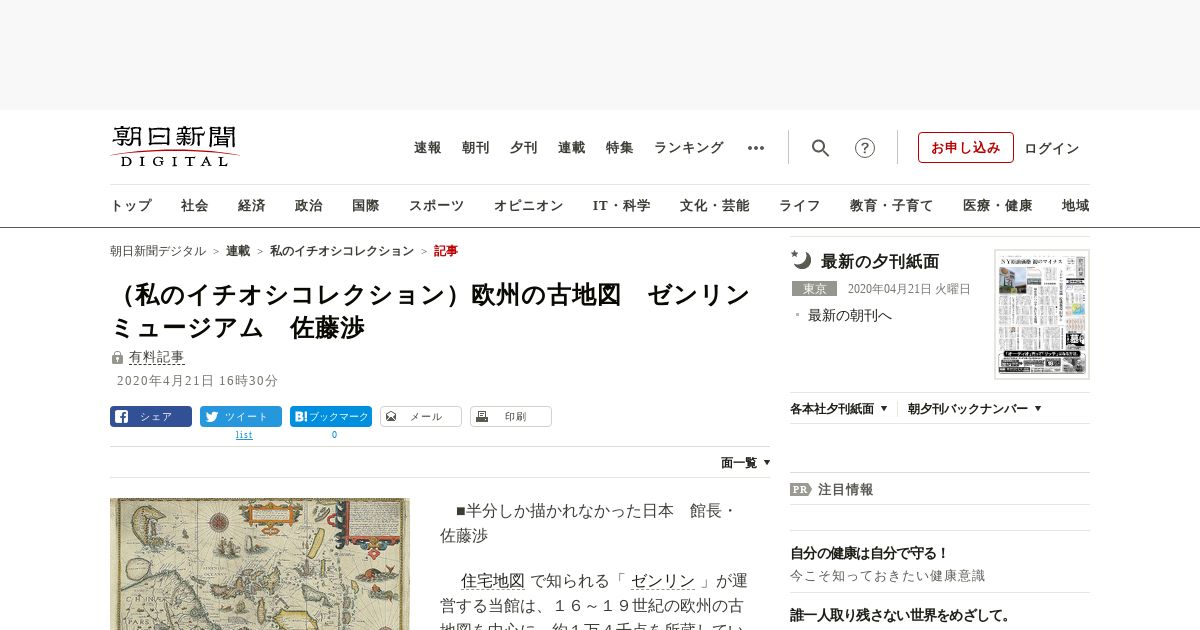Click the お申し込み subscribe button
This screenshot has height=630, width=1200.
click(x=966, y=148)
